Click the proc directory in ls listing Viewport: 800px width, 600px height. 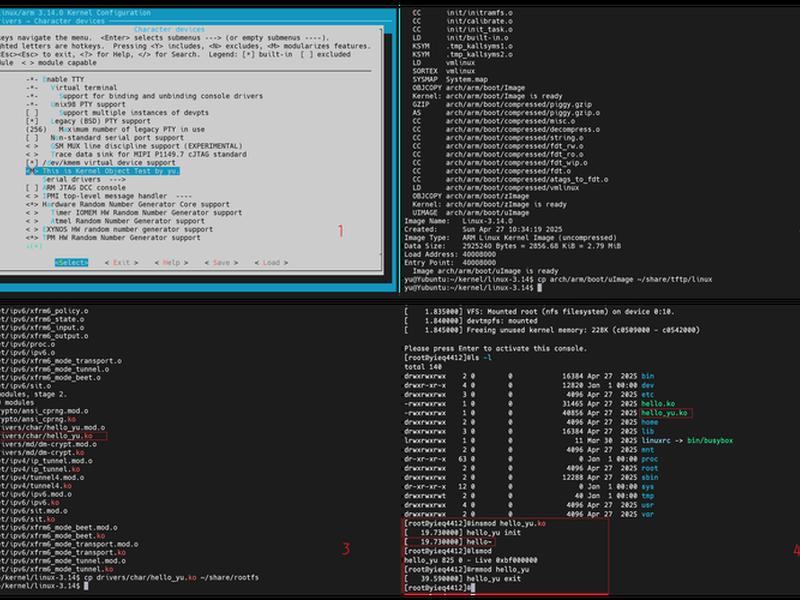click(x=649, y=459)
